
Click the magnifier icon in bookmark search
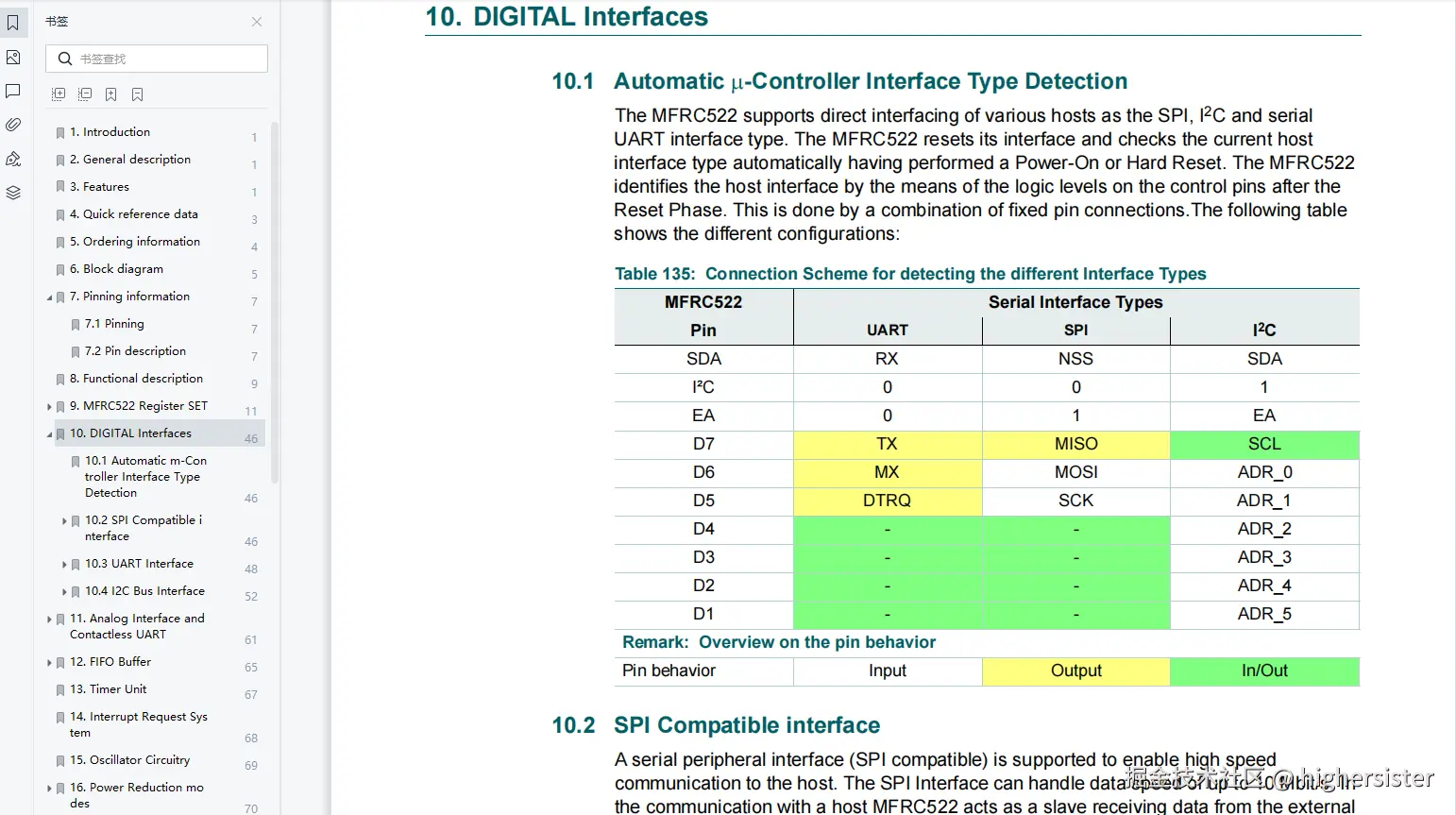coord(64,59)
